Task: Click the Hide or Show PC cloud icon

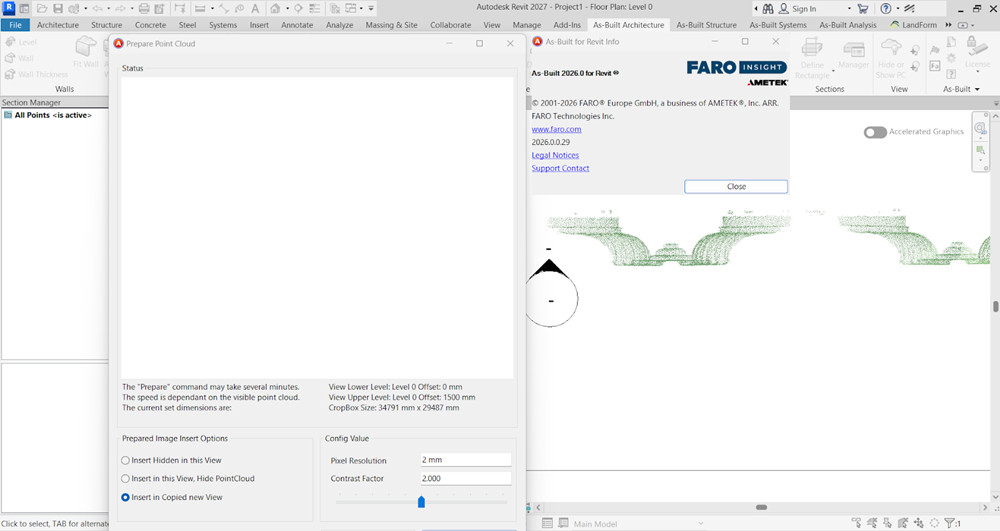Action: 891,48
